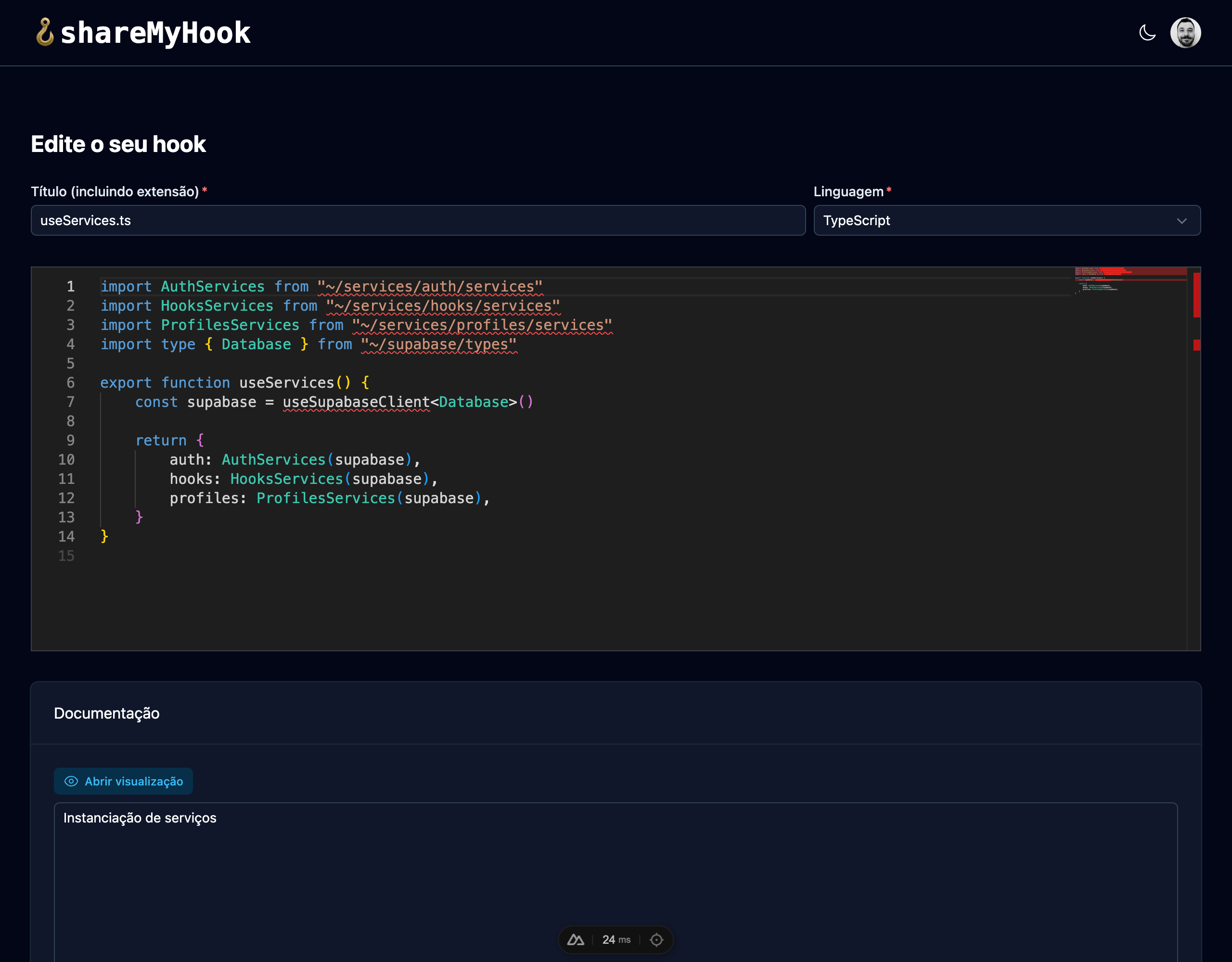Click line number 9 in the editor
Image resolution: width=1232 pixels, height=962 pixels.
[x=71, y=440]
